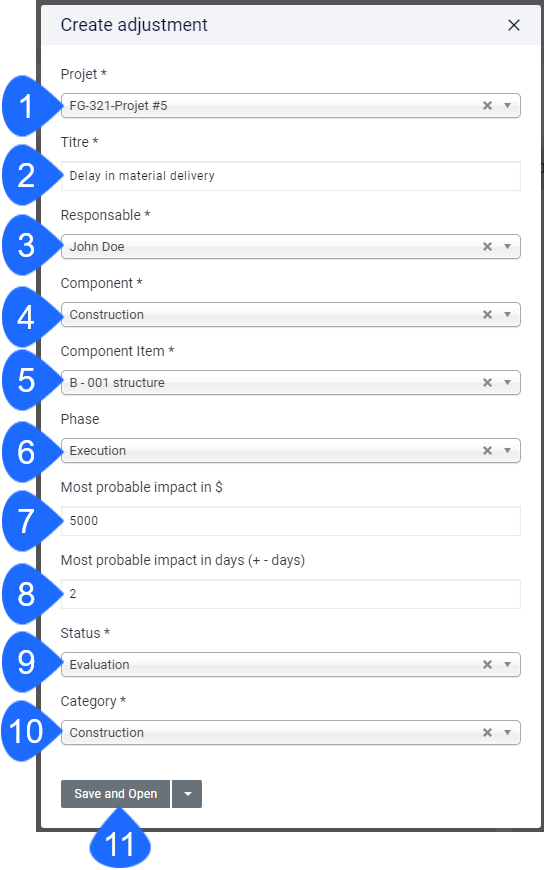Clear the Component Item selection
This screenshot has height=870, width=544.
(x=487, y=382)
